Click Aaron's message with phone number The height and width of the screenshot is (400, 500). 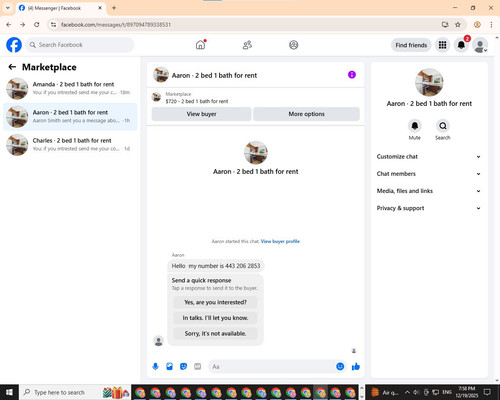[x=216, y=266]
